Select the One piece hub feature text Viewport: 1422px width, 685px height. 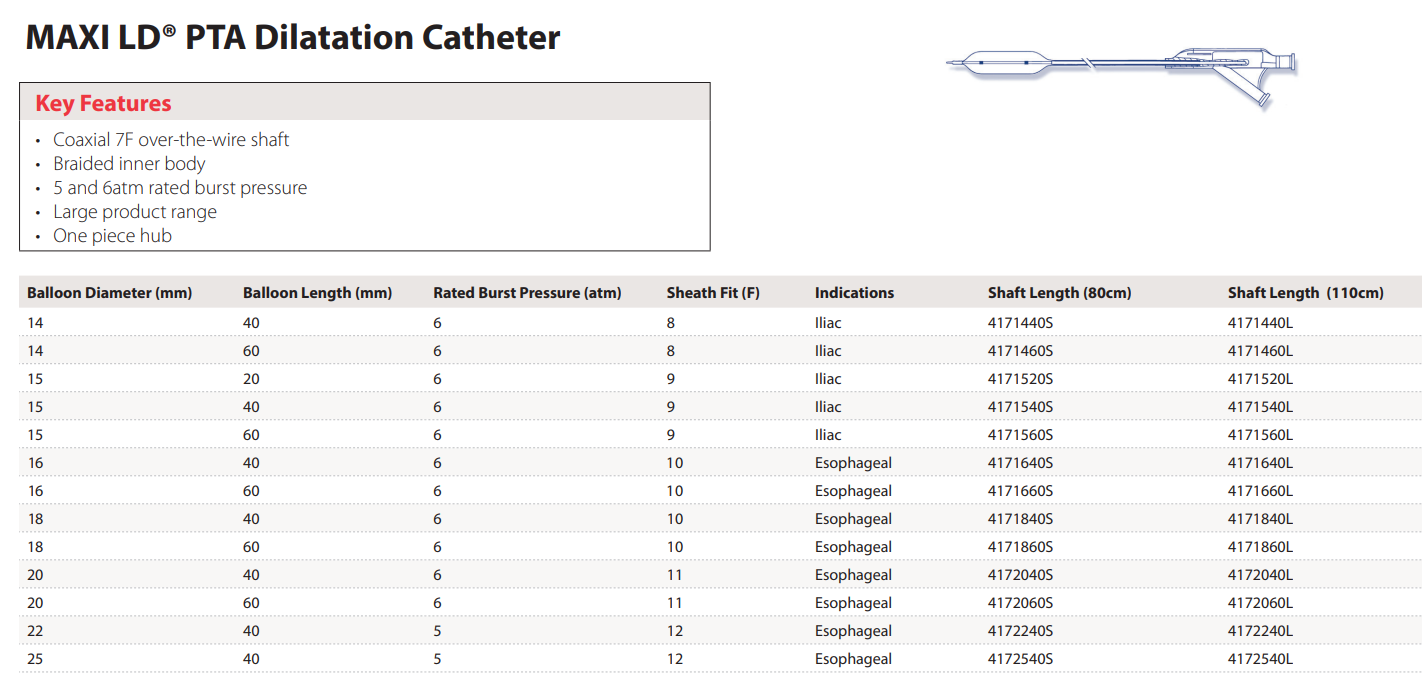point(112,236)
